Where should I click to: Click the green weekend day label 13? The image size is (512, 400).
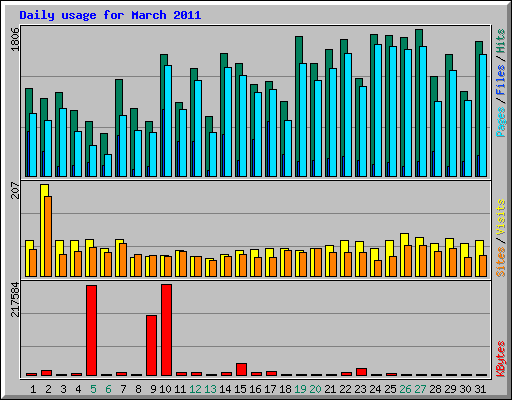pyautogui.click(x=210, y=389)
